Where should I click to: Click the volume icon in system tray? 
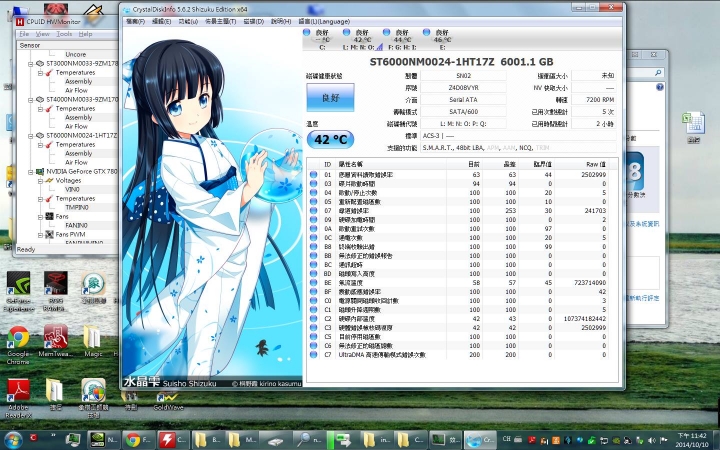point(652,440)
